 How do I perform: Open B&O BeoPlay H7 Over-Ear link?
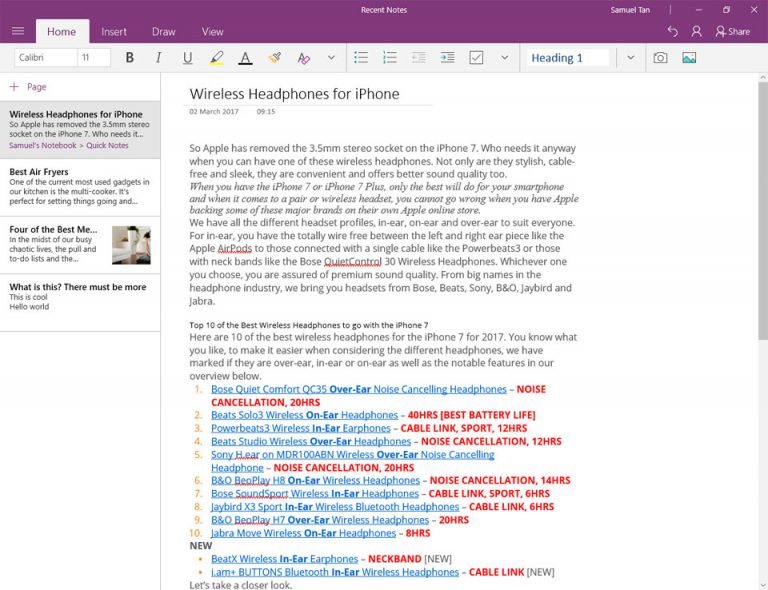[320, 520]
